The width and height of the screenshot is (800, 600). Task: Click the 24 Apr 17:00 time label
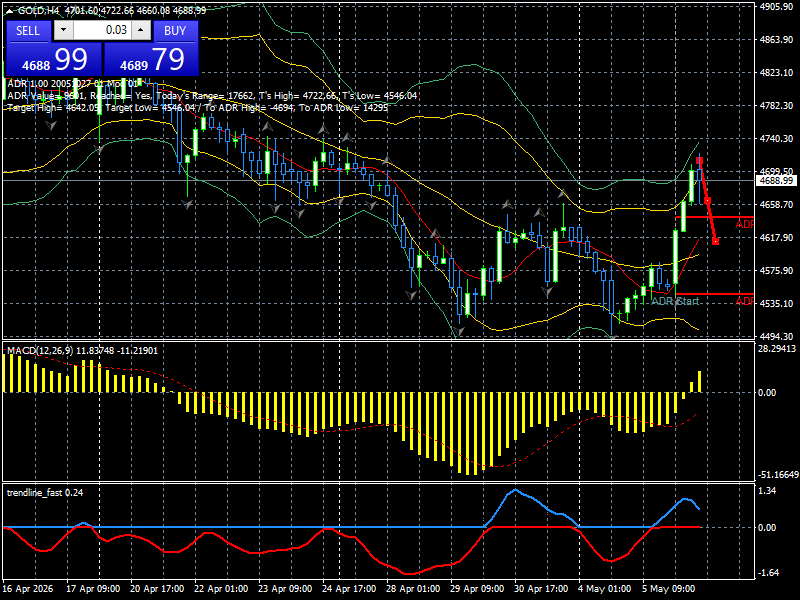point(349,588)
